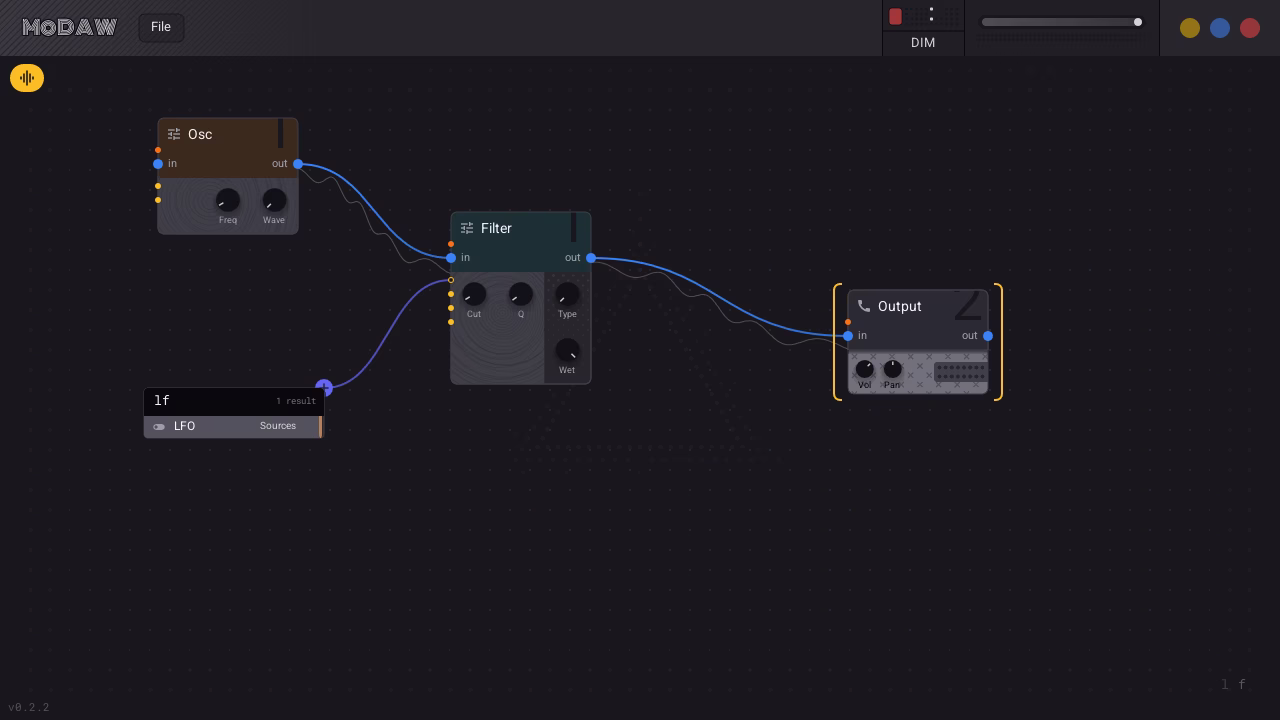
Task: Click the red circle in the top-right corner
Action: [1250, 28]
